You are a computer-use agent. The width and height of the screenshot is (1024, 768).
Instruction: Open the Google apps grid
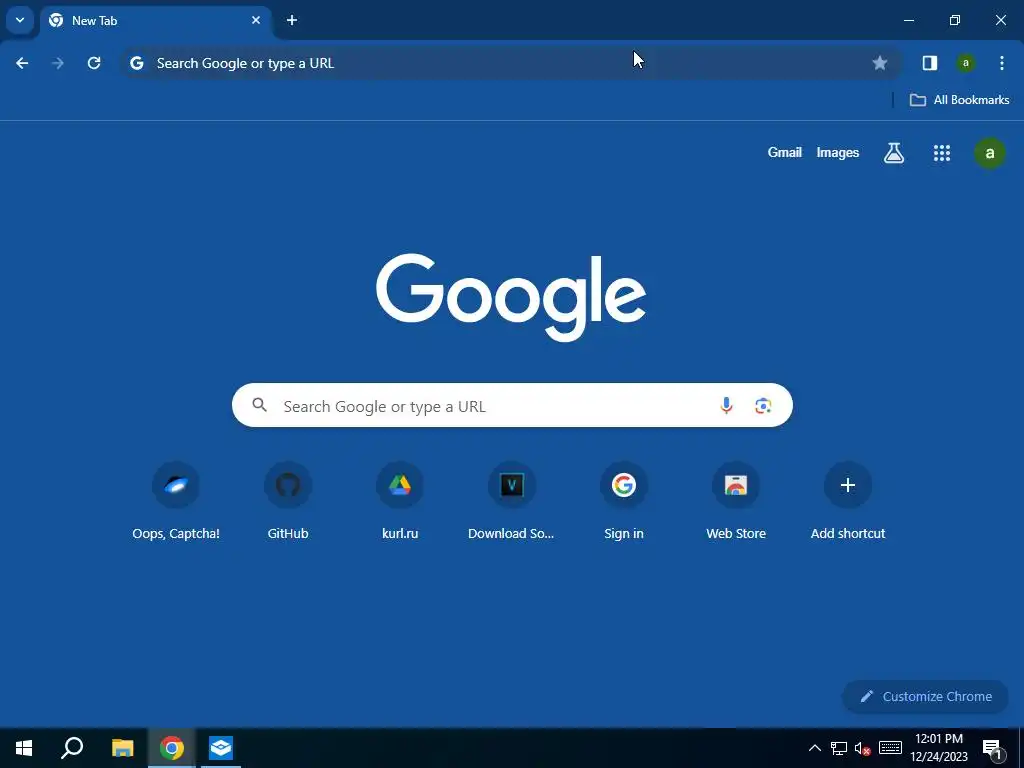tap(942, 153)
